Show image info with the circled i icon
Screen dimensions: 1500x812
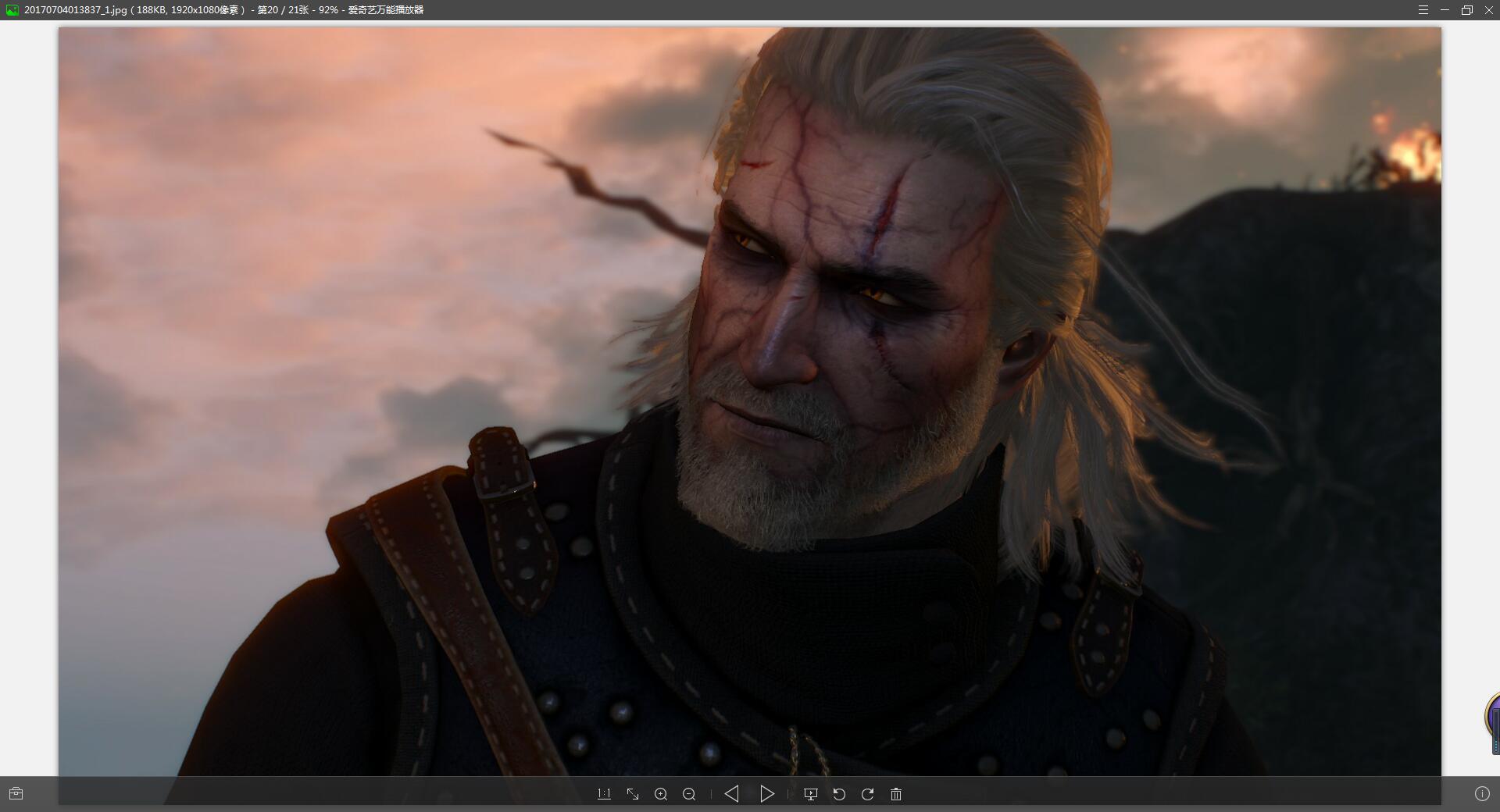pos(1482,794)
